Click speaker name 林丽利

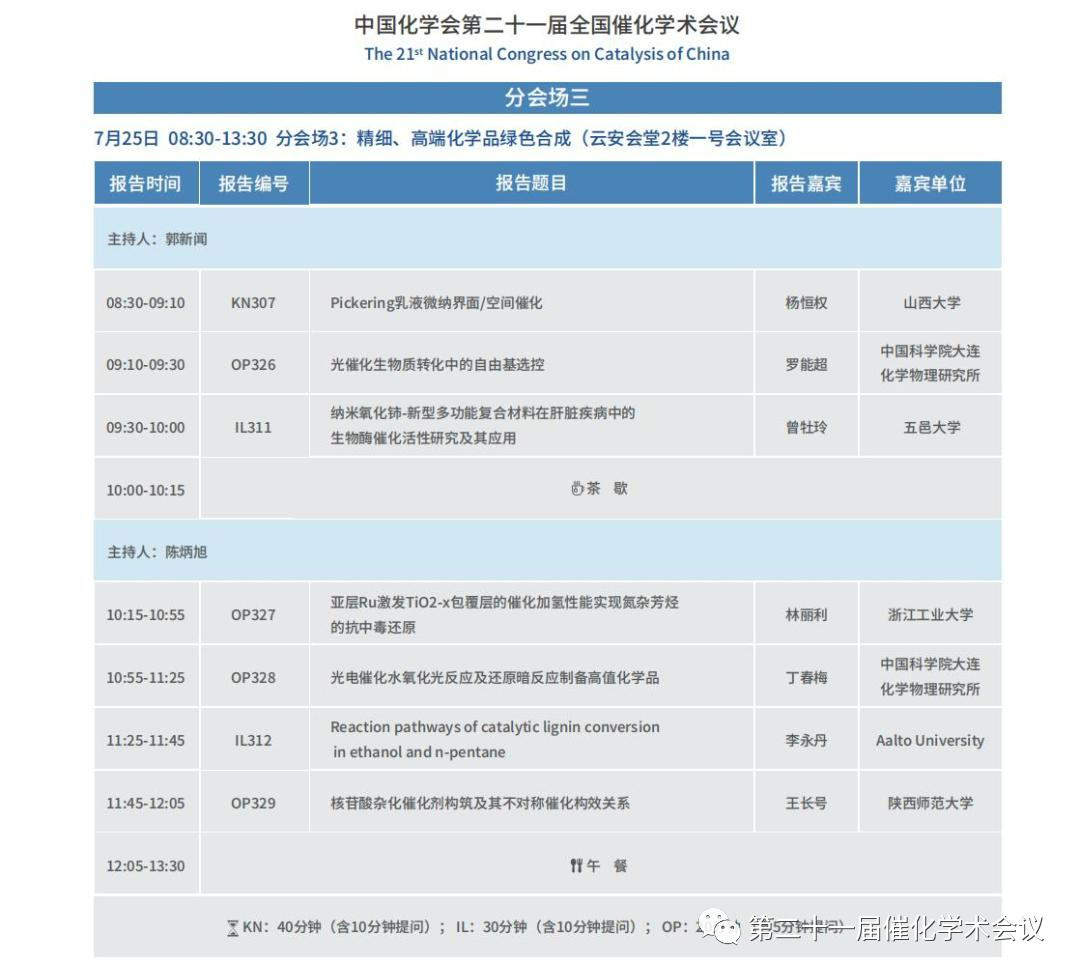click(x=806, y=615)
